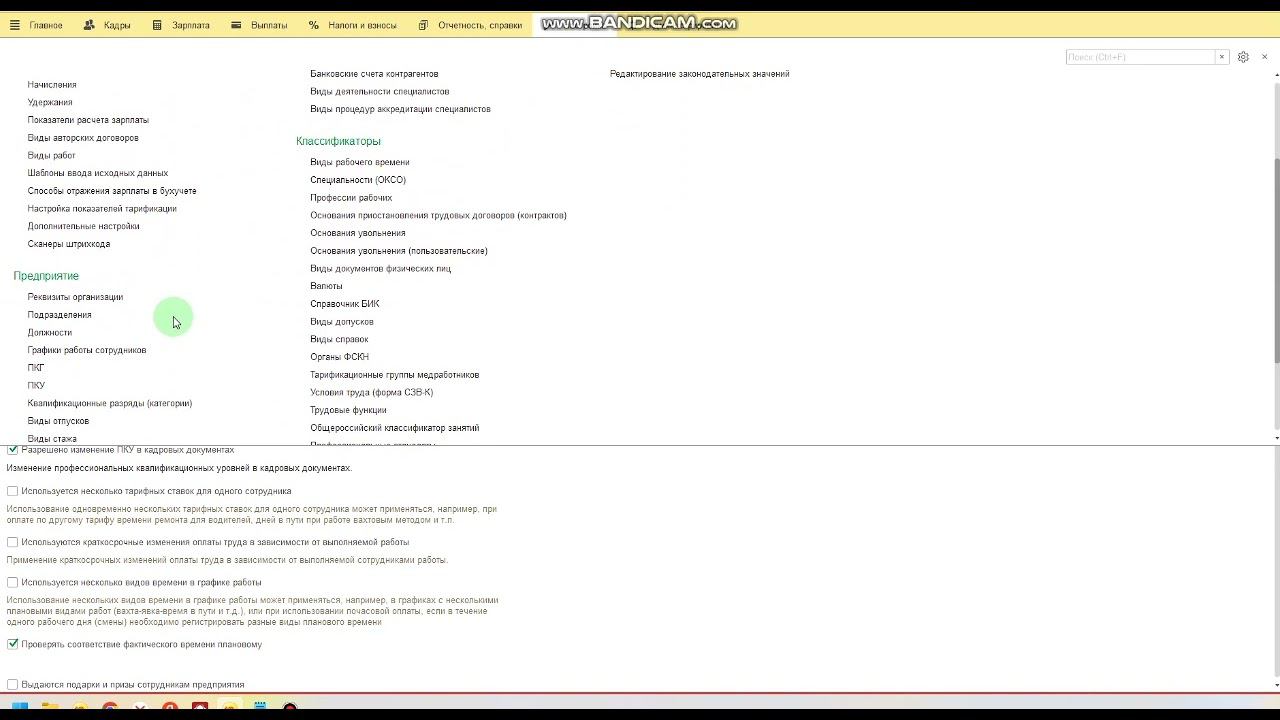This screenshot has width=1280, height=720.
Task: Open Удержания list
Action: click(50, 102)
